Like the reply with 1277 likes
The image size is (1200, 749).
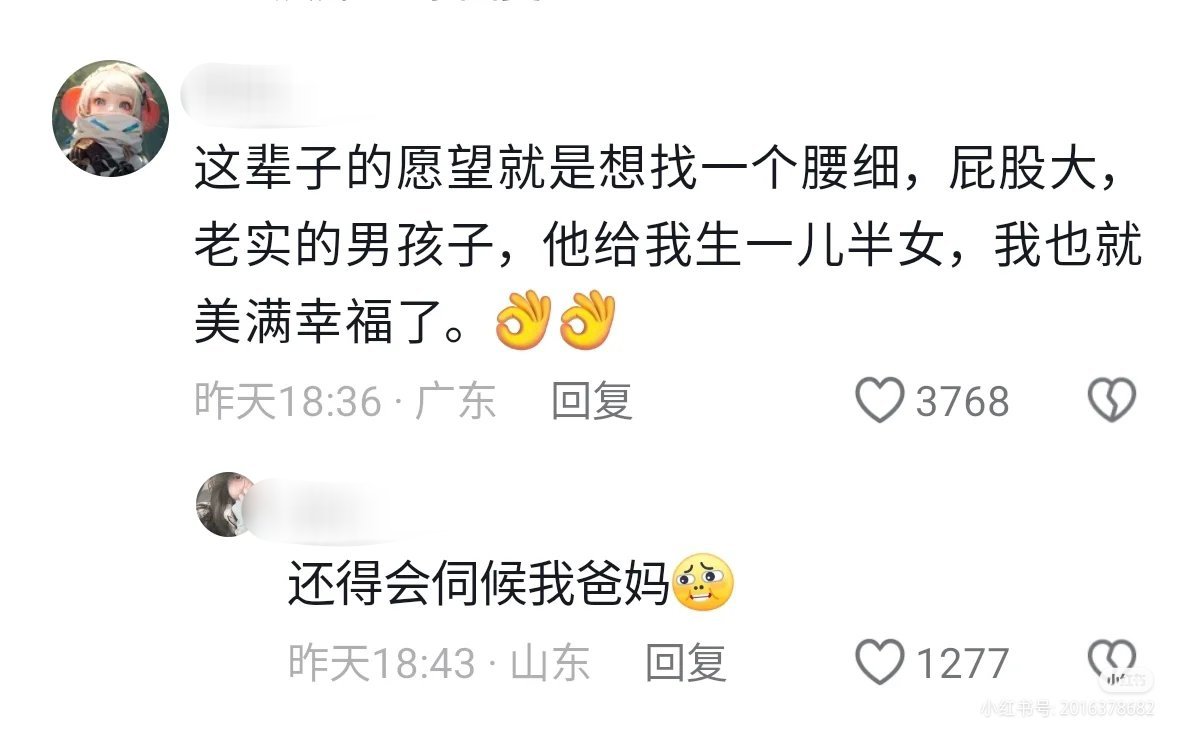880,661
